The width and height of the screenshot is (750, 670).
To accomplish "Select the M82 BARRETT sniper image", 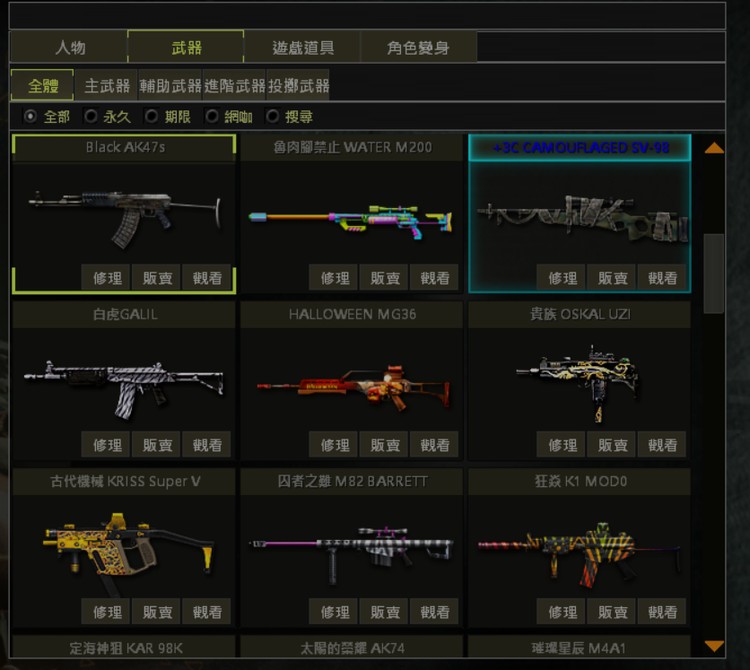I will pyautogui.click(x=351, y=555).
